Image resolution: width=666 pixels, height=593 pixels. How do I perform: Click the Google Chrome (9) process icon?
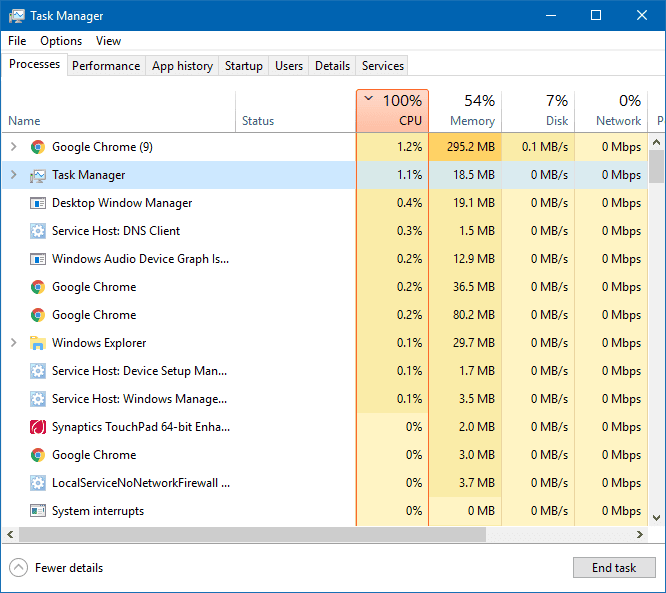38,147
